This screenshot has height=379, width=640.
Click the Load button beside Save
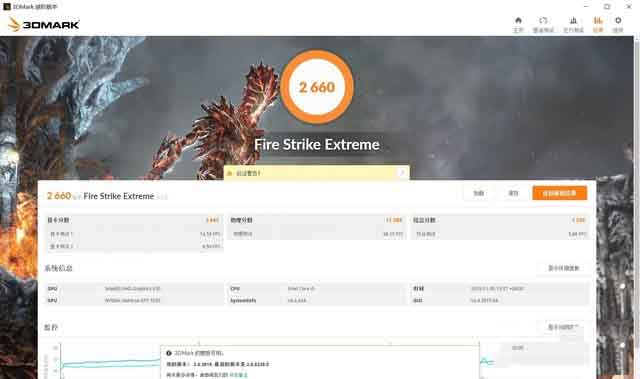coord(478,193)
